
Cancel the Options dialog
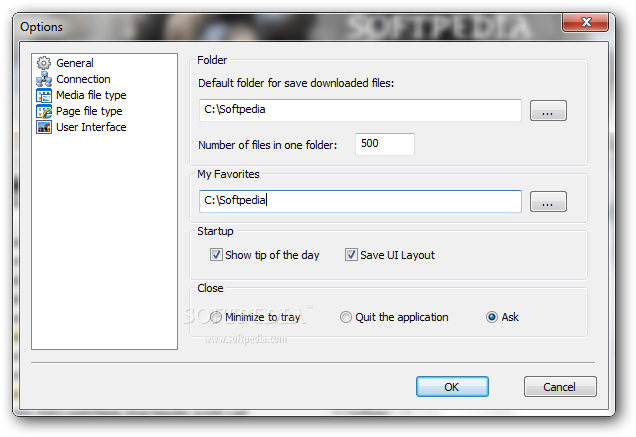[x=559, y=387]
